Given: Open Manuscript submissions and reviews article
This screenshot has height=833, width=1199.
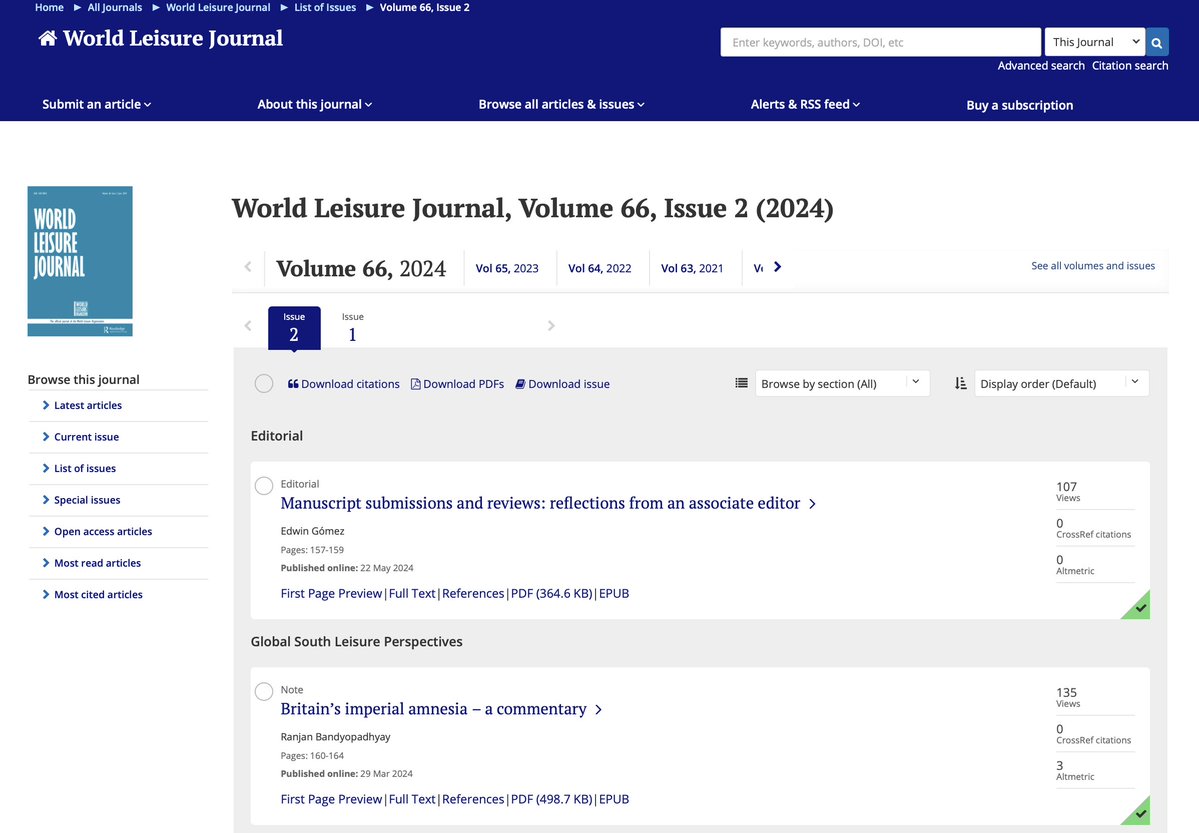Looking at the screenshot, I should 540,503.
